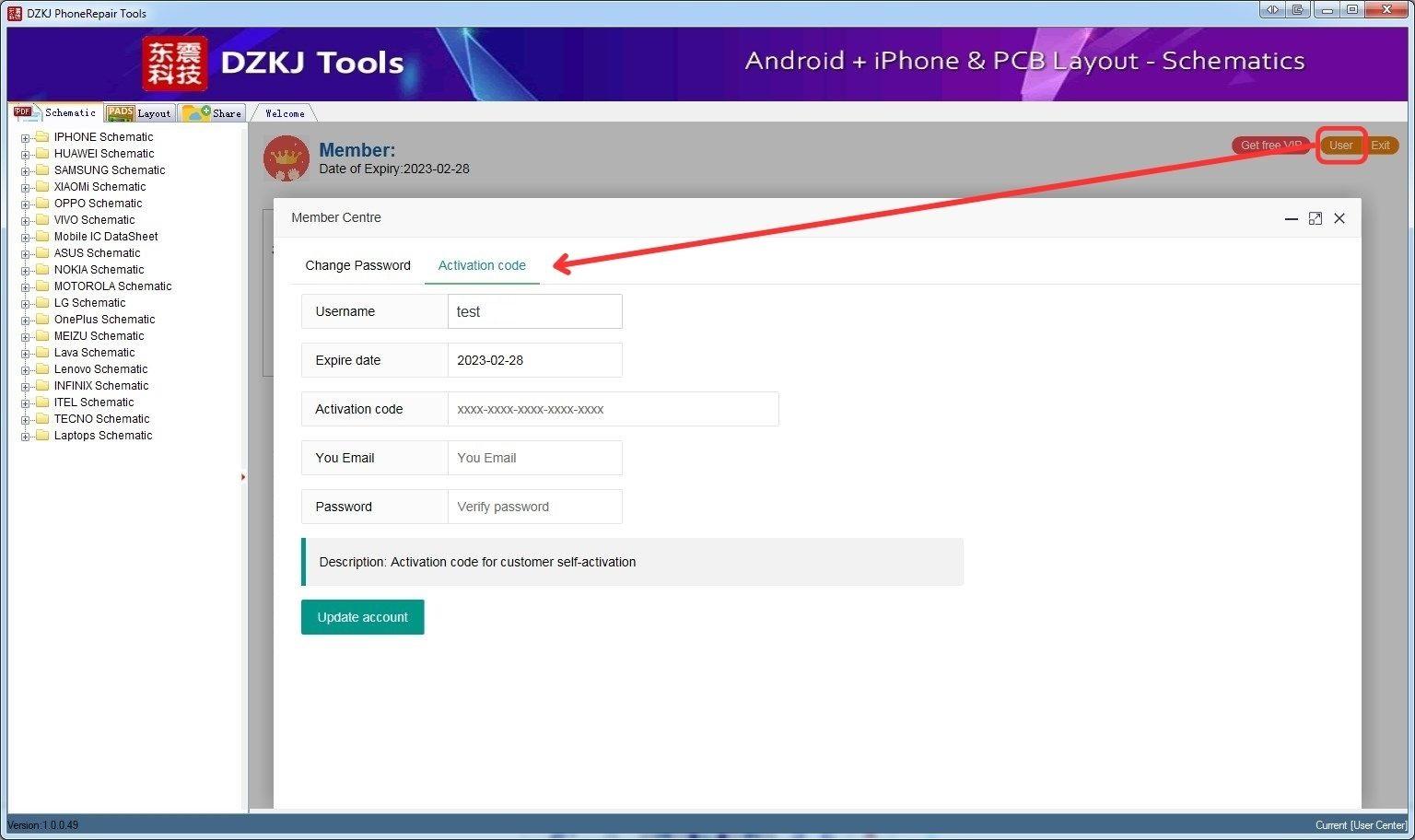
Task: Click the dock-window title bar button
Action: tap(1297, 10)
